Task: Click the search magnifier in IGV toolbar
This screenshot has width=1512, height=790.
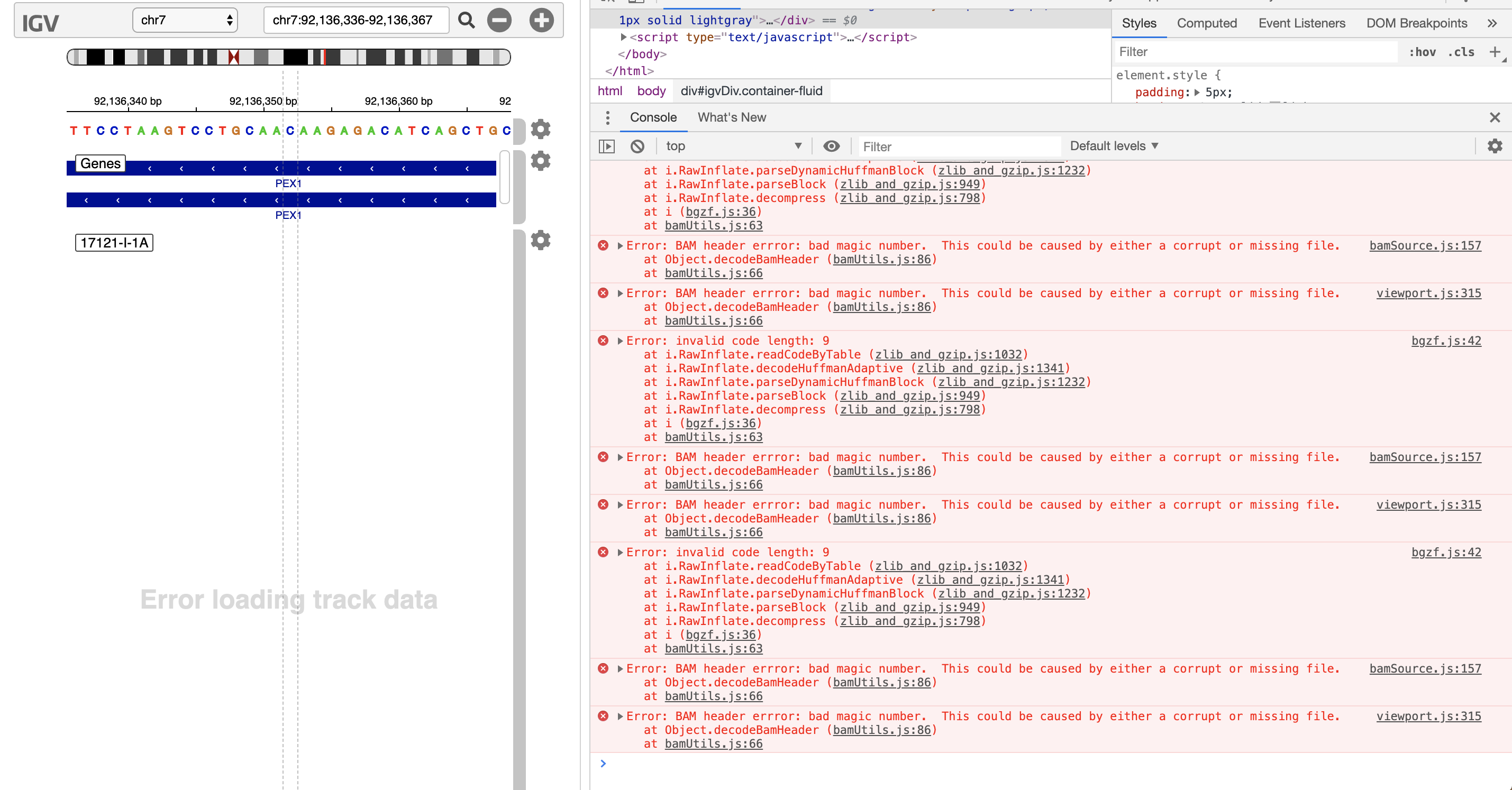Action: tap(466, 20)
